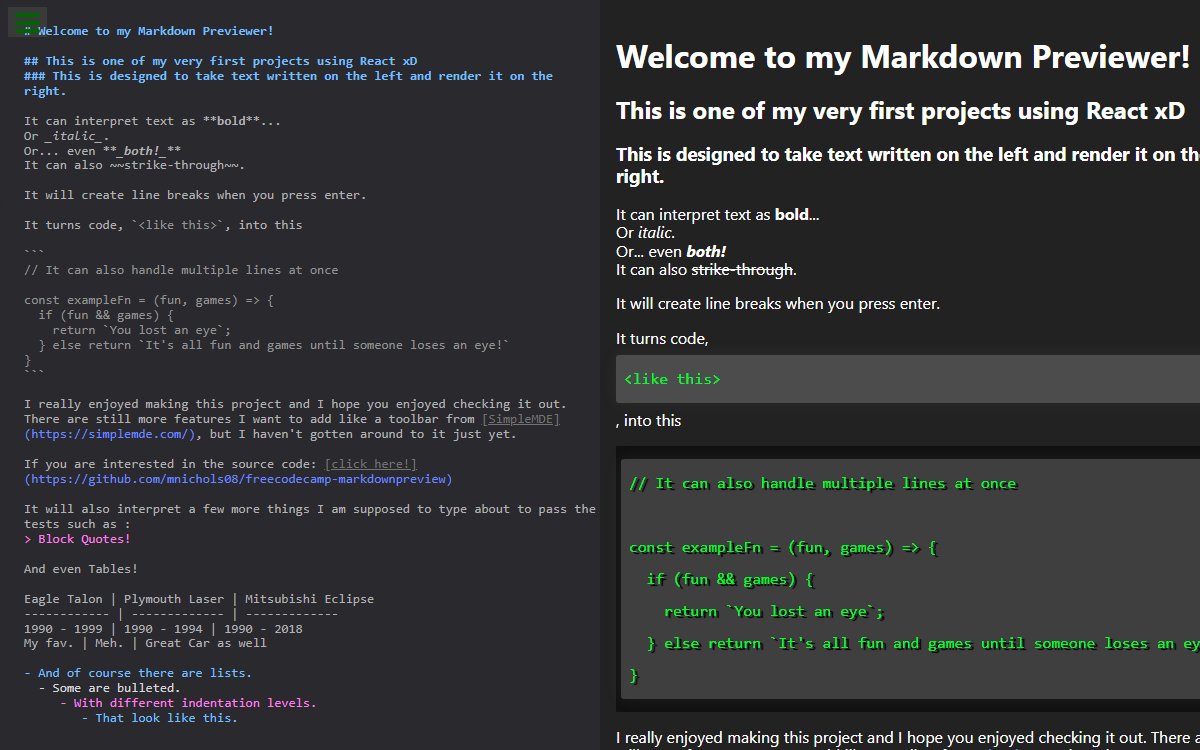This screenshot has height=750, width=1200.
Task: Click preview heading 'This is one of my very first projects'
Action: click(900, 111)
